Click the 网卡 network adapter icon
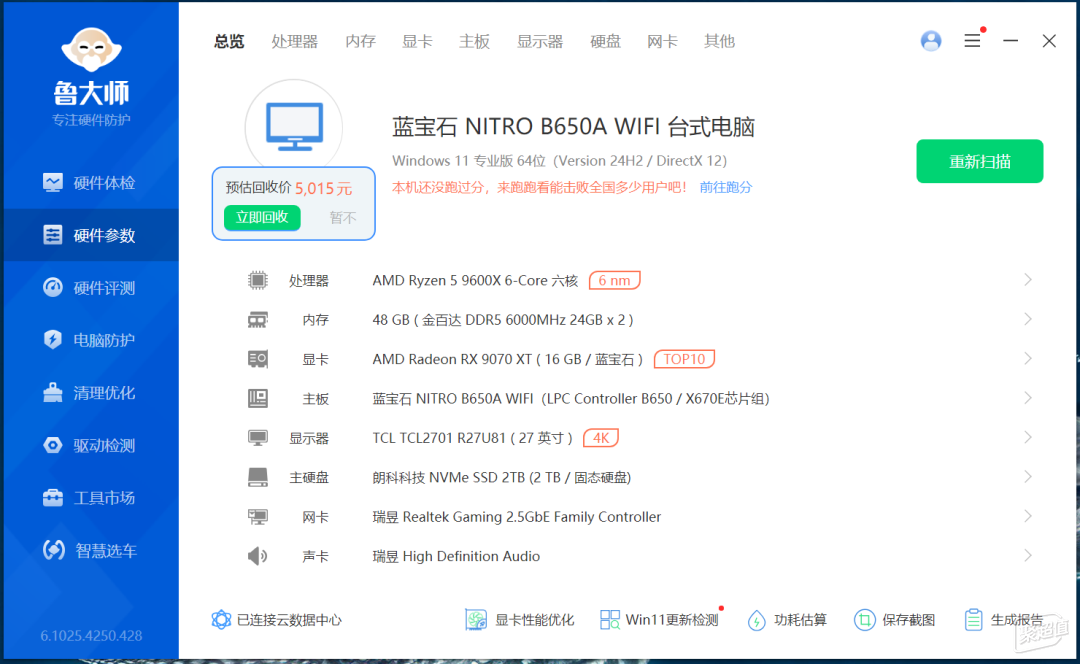1080x664 pixels. [x=258, y=517]
